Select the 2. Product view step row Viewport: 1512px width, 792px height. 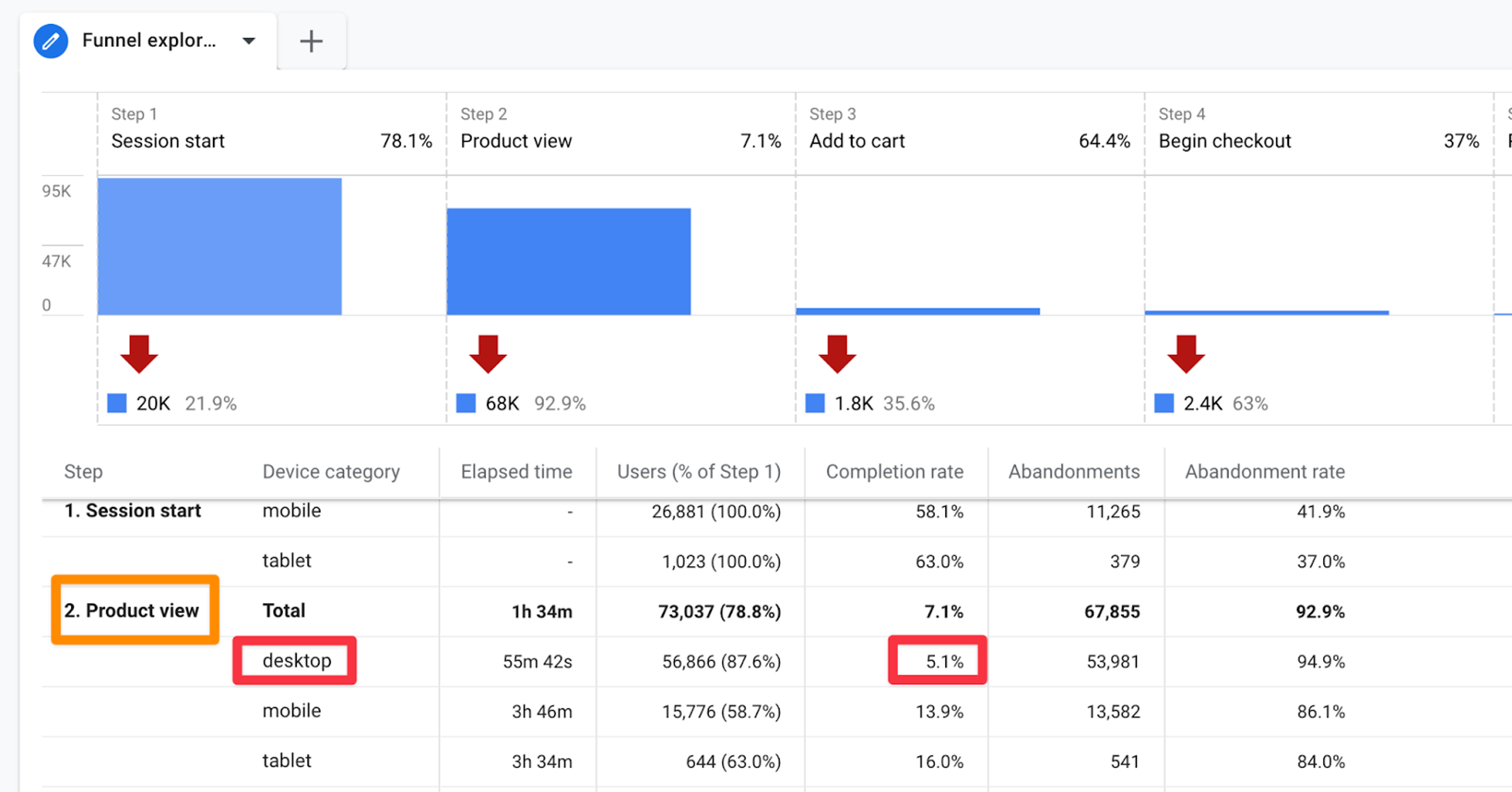[132, 610]
